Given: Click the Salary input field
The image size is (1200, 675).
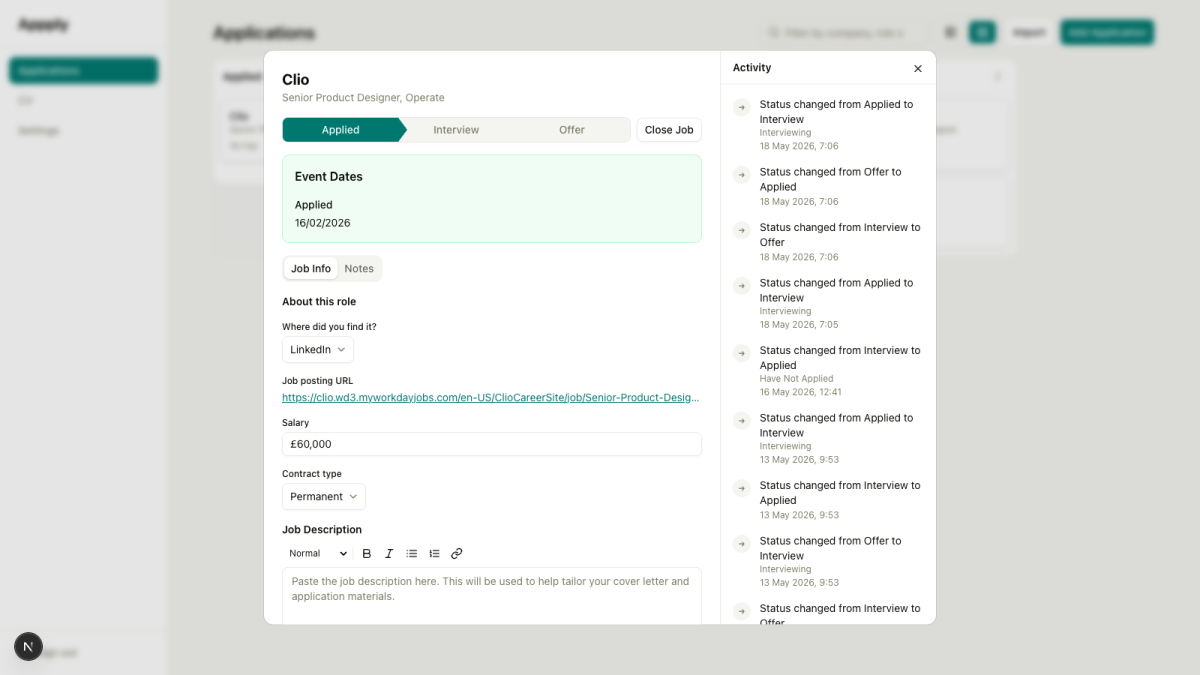Looking at the screenshot, I should (492, 444).
